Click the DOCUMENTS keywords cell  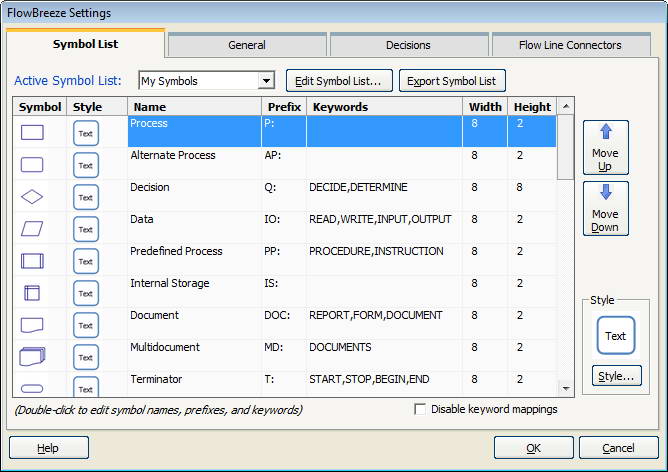click(x=384, y=355)
